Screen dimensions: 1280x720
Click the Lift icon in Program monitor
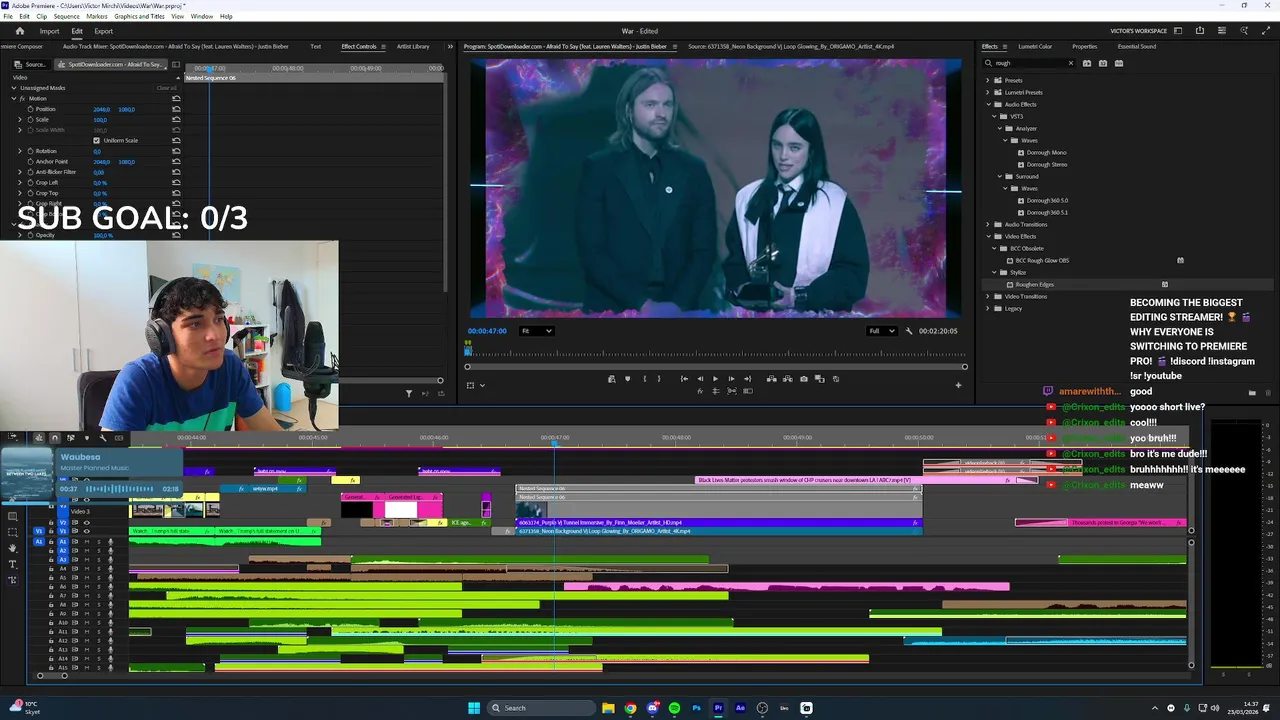click(x=771, y=379)
